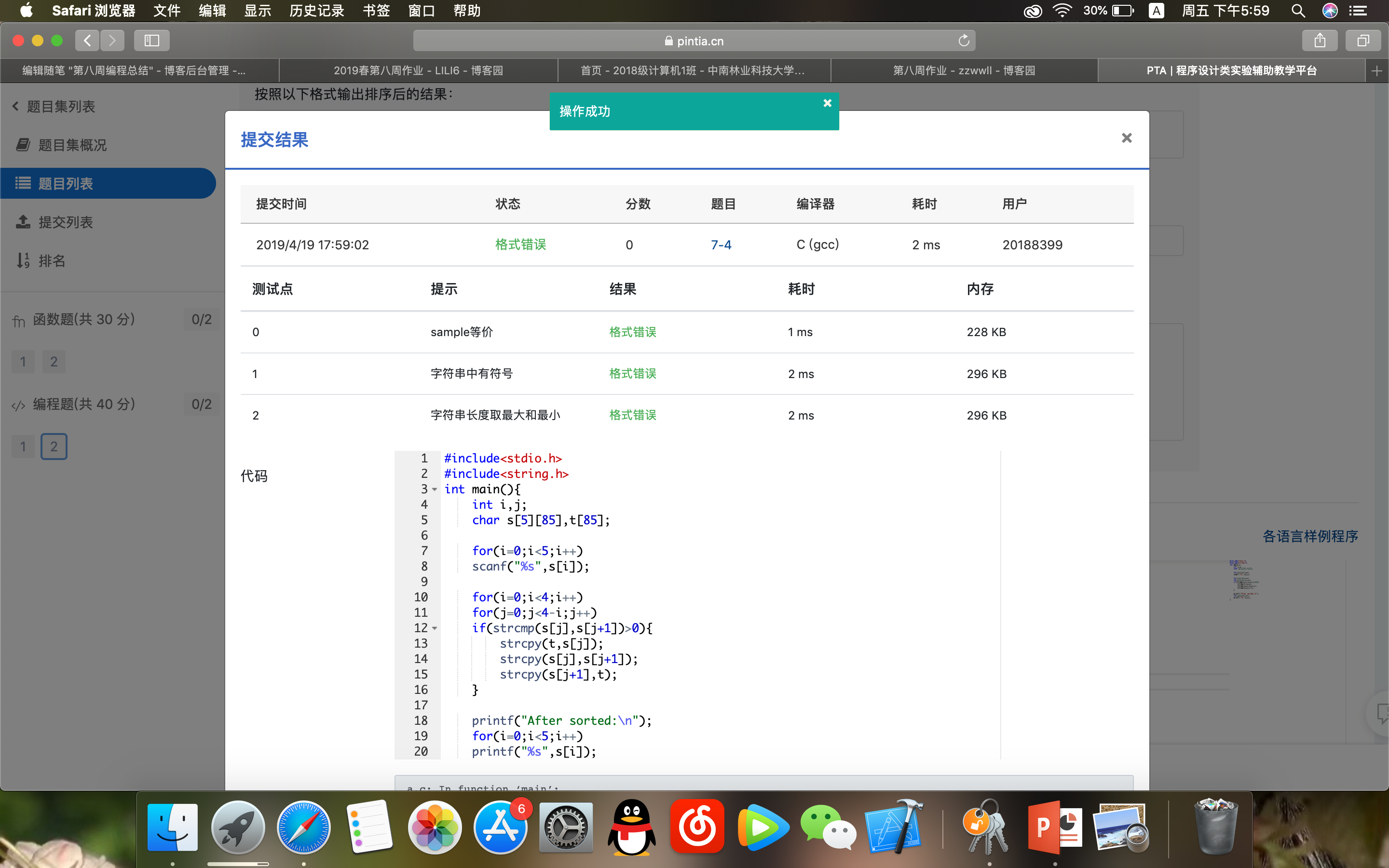Open Finder from the dock
This screenshot has width=1389, height=868.
[x=172, y=827]
